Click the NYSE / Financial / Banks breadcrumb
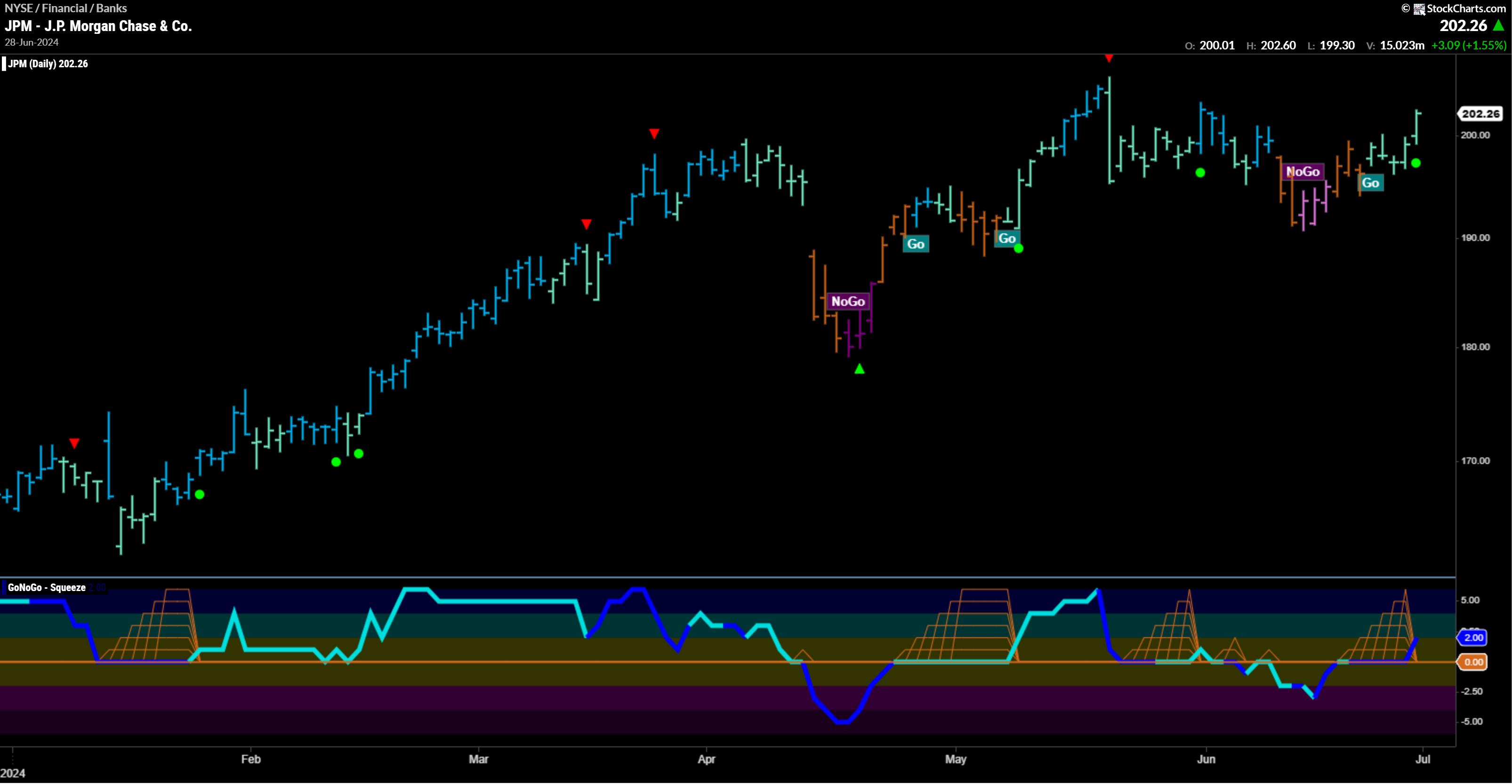The image size is (1512, 784). [66, 8]
